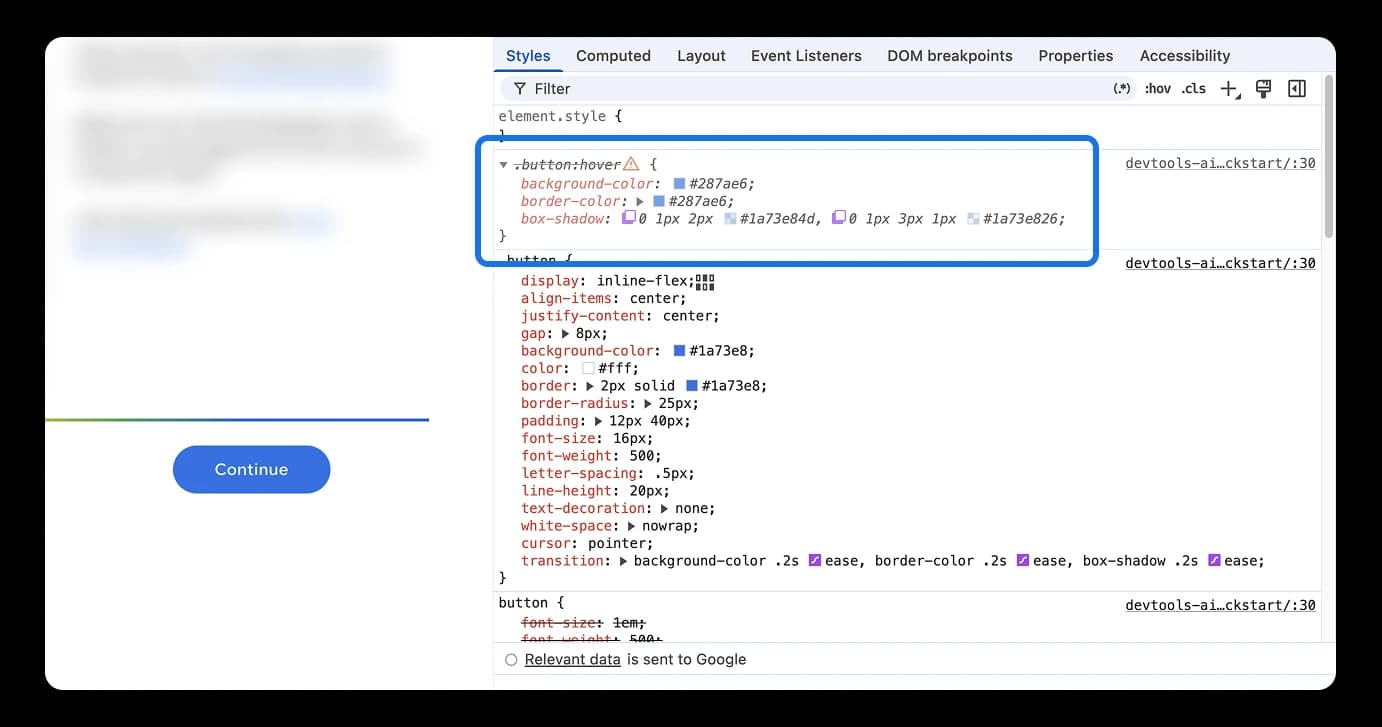Image resolution: width=1382 pixels, height=727 pixels.
Task: Toggle the .cls element classes pane
Action: pos(1194,89)
